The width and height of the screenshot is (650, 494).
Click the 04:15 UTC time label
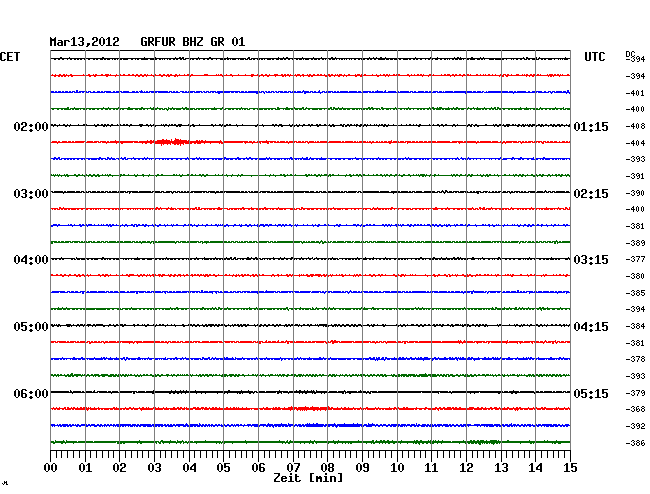click(x=591, y=327)
